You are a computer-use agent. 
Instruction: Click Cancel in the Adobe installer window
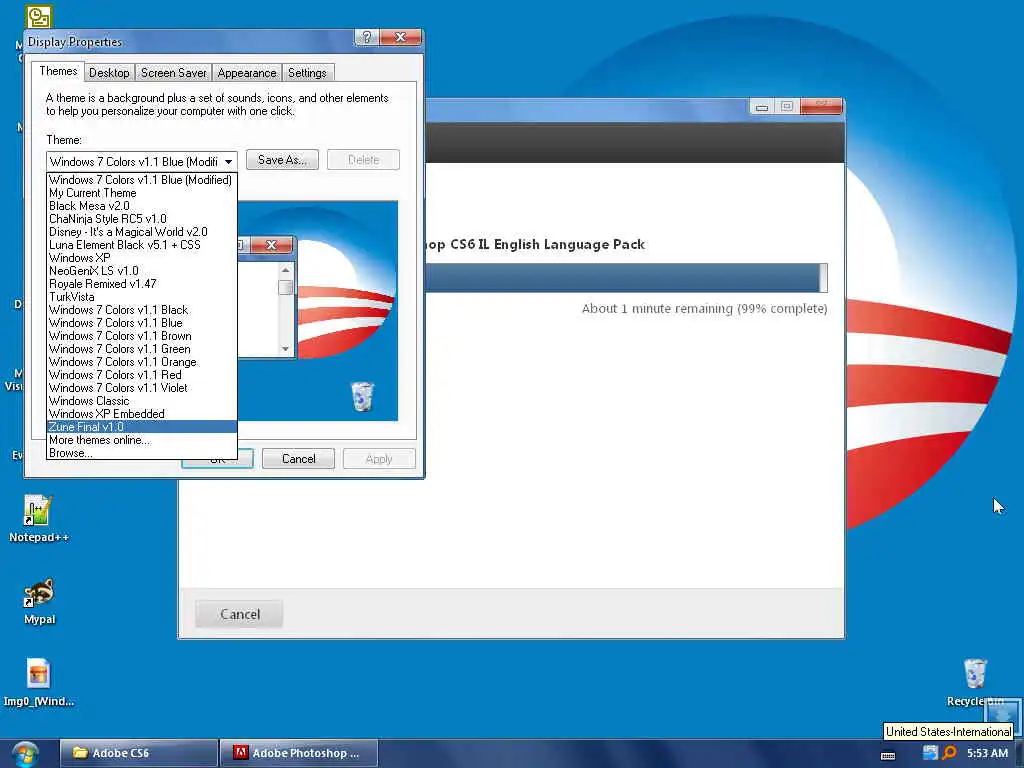240,614
